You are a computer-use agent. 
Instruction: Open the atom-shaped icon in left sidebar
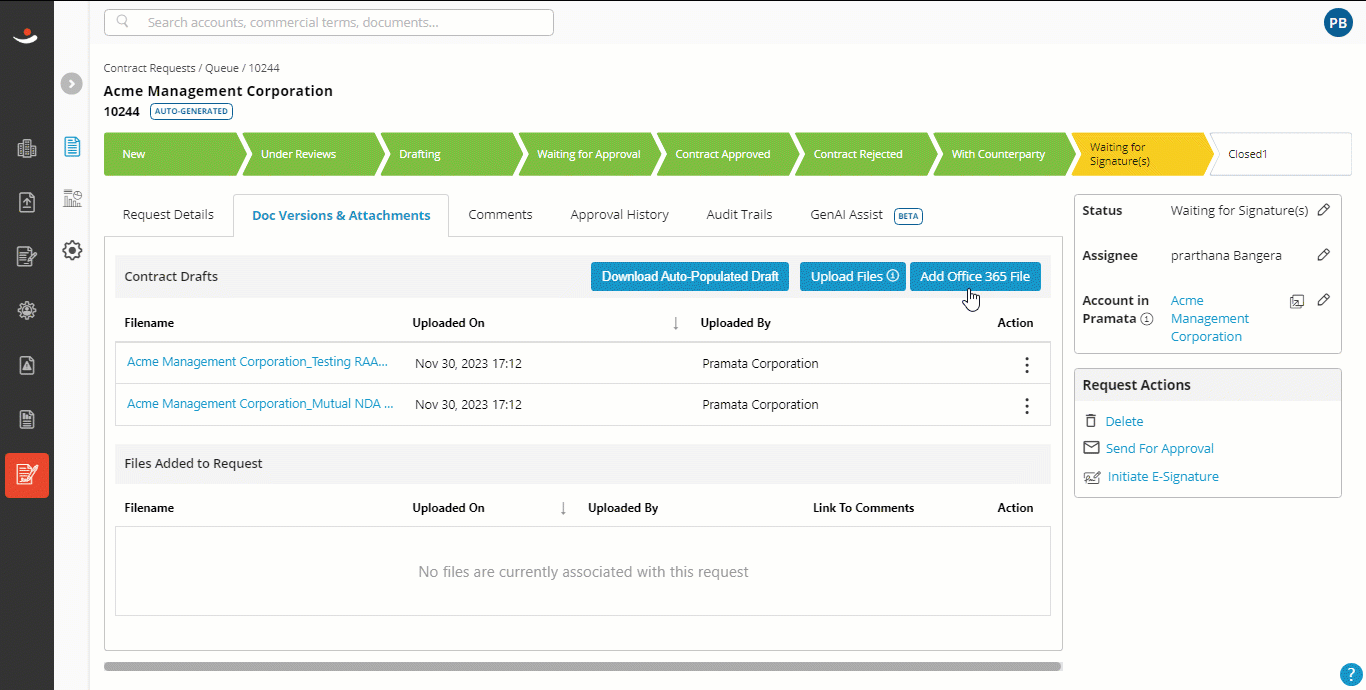pyautogui.click(x=27, y=310)
